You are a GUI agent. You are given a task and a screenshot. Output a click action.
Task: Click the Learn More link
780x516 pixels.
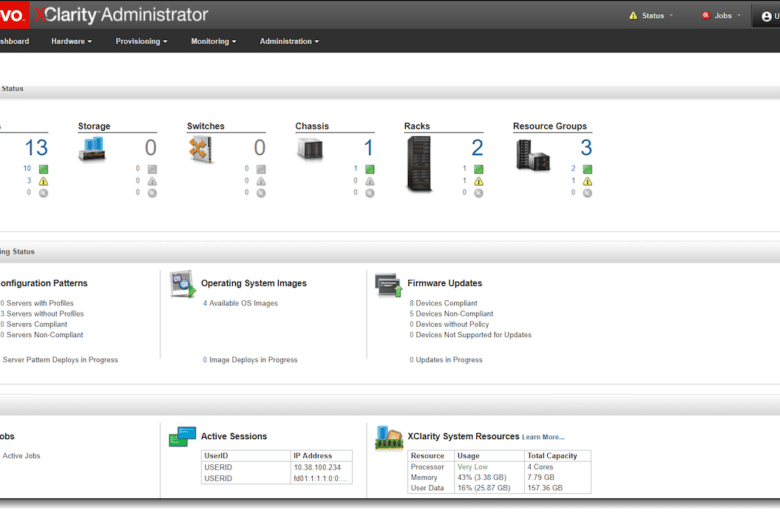[x=543, y=437]
